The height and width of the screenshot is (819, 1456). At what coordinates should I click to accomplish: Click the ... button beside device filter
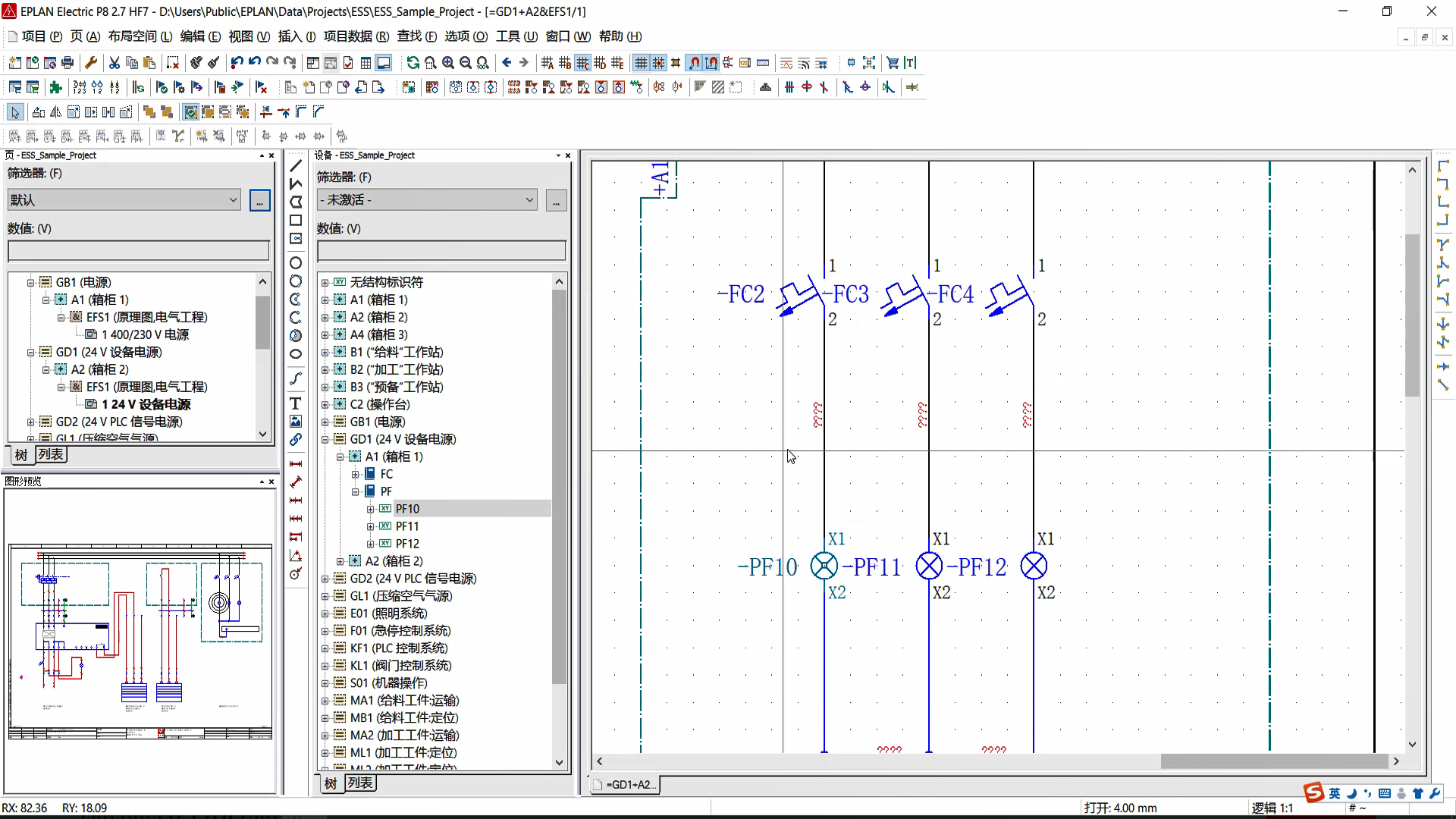tap(556, 201)
